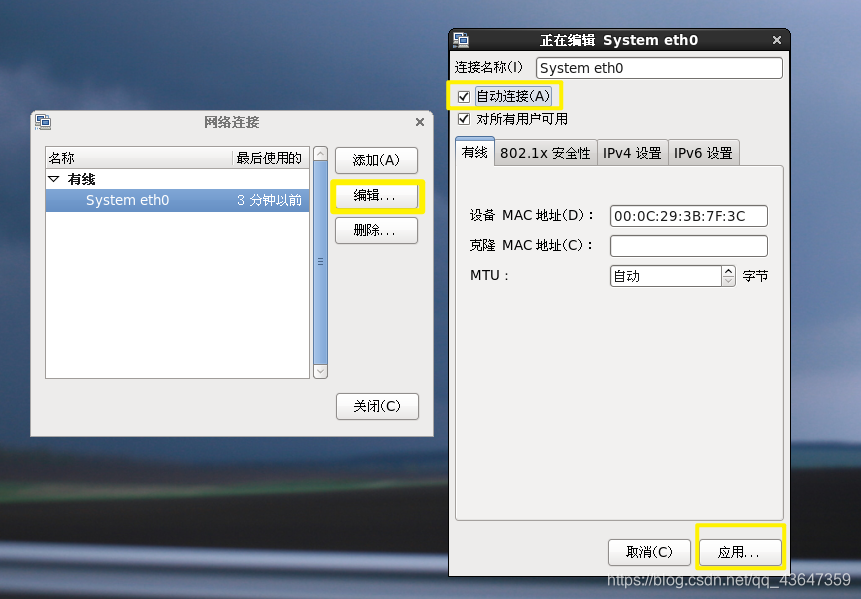Click the 连接名称 input field
The height and width of the screenshot is (599, 861).
click(x=659, y=68)
